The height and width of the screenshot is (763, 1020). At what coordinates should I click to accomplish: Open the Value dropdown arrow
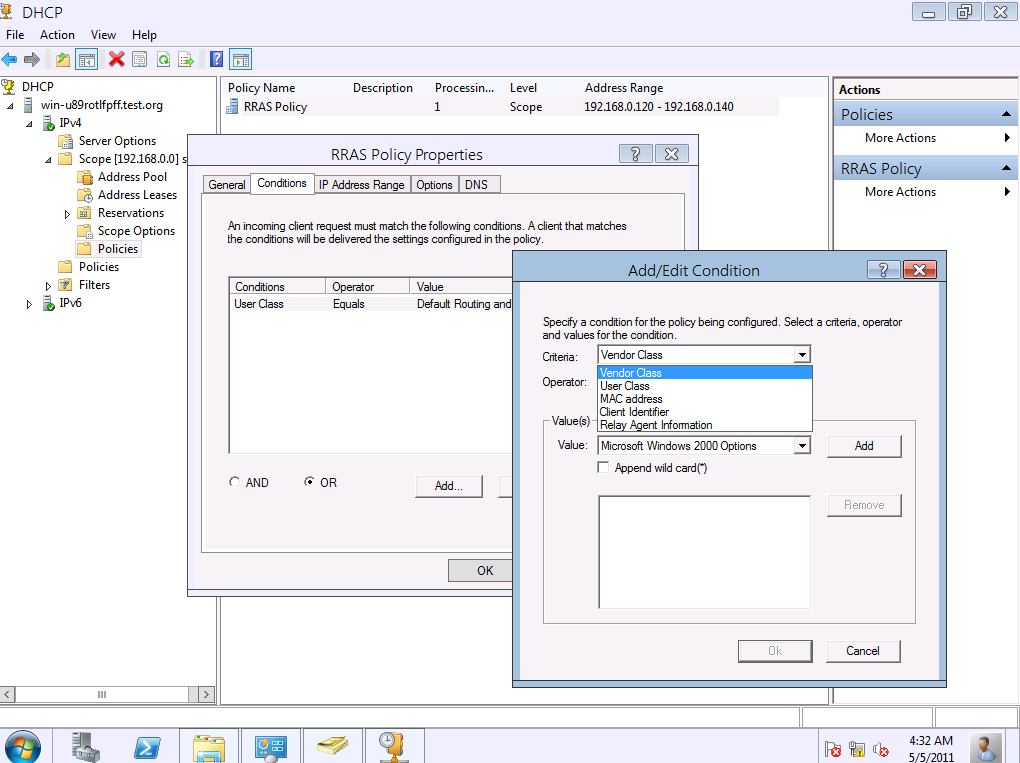tap(802, 446)
